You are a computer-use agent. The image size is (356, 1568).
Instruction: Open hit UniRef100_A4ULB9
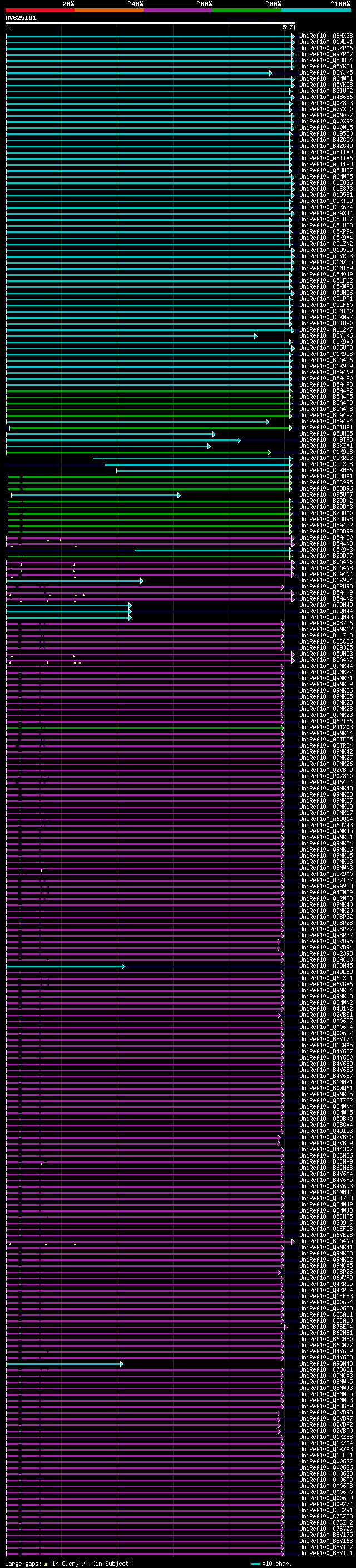326,972
